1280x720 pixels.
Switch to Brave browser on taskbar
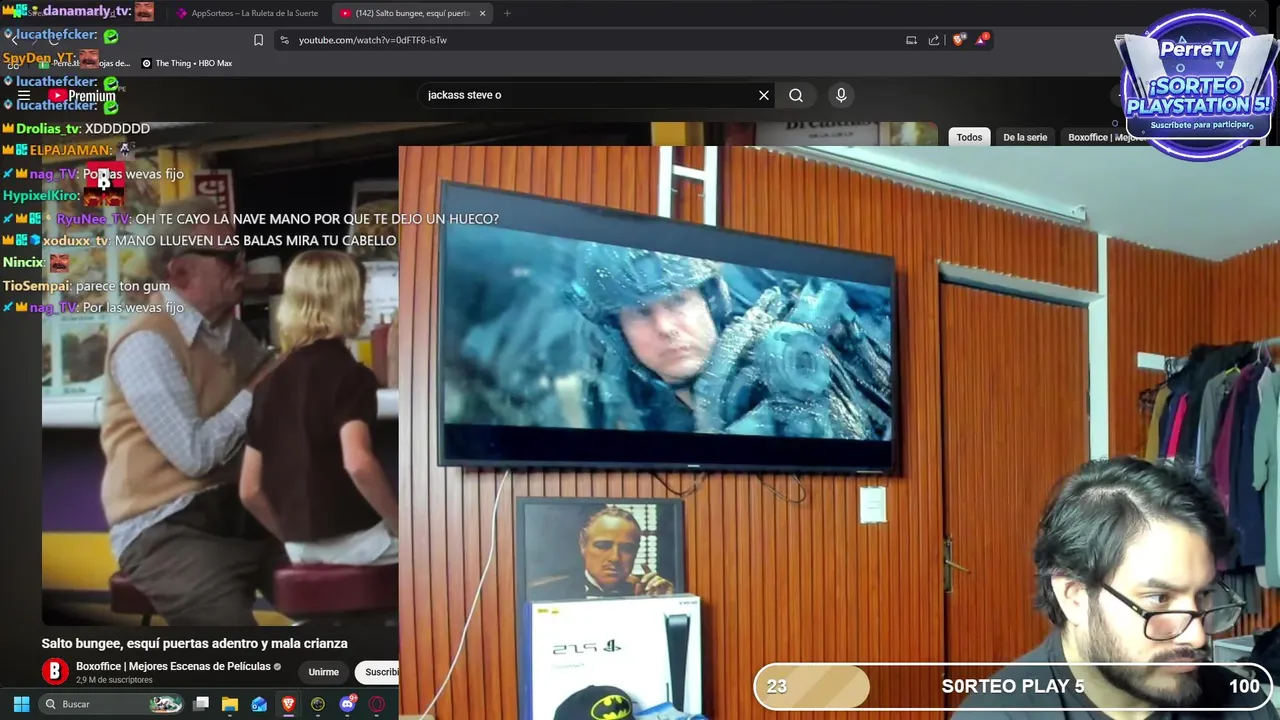pyautogui.click(x=289, y=704)
